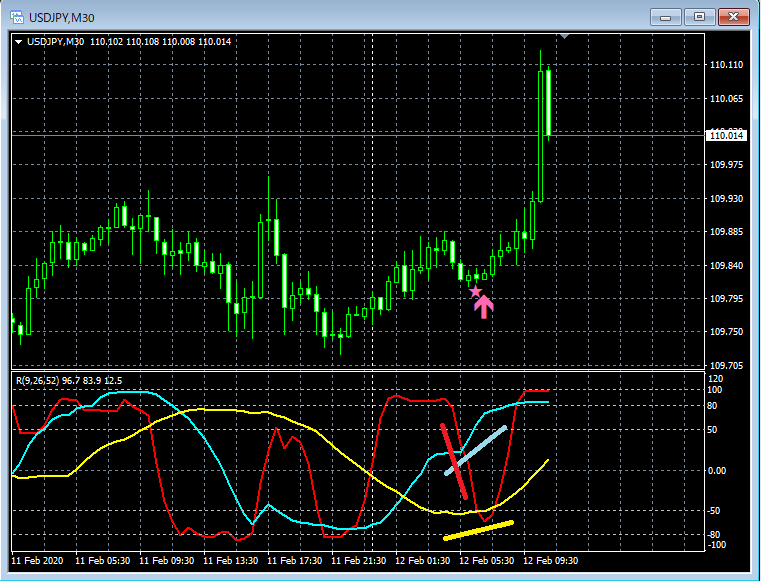The image size is (761, 581).
Task: Click the tall candle near 110.110
Action: tap(541, 136)
